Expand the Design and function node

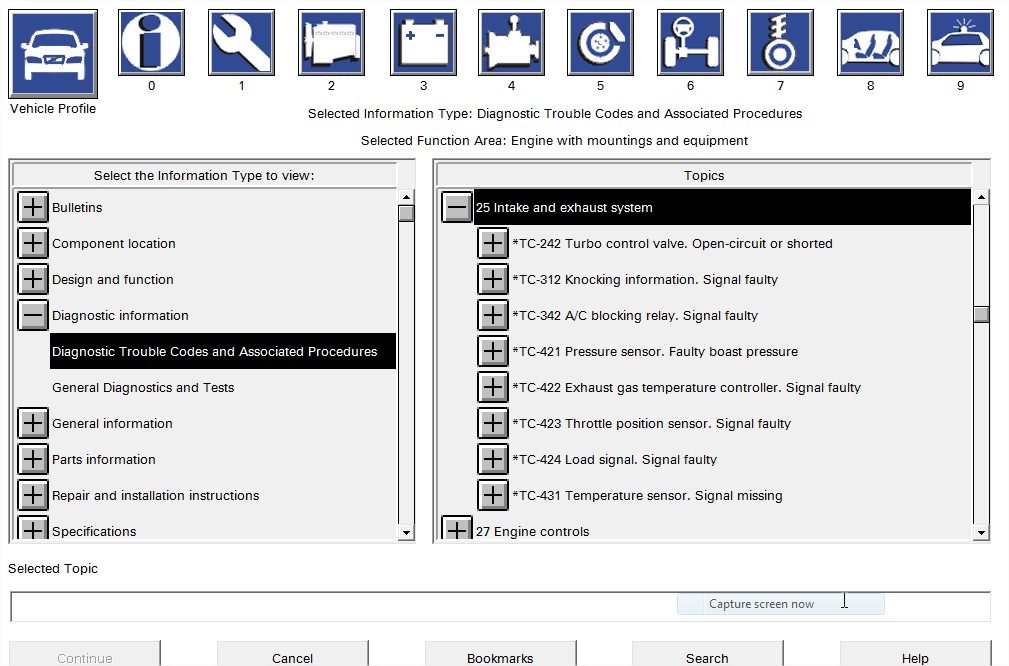(33, 279)
